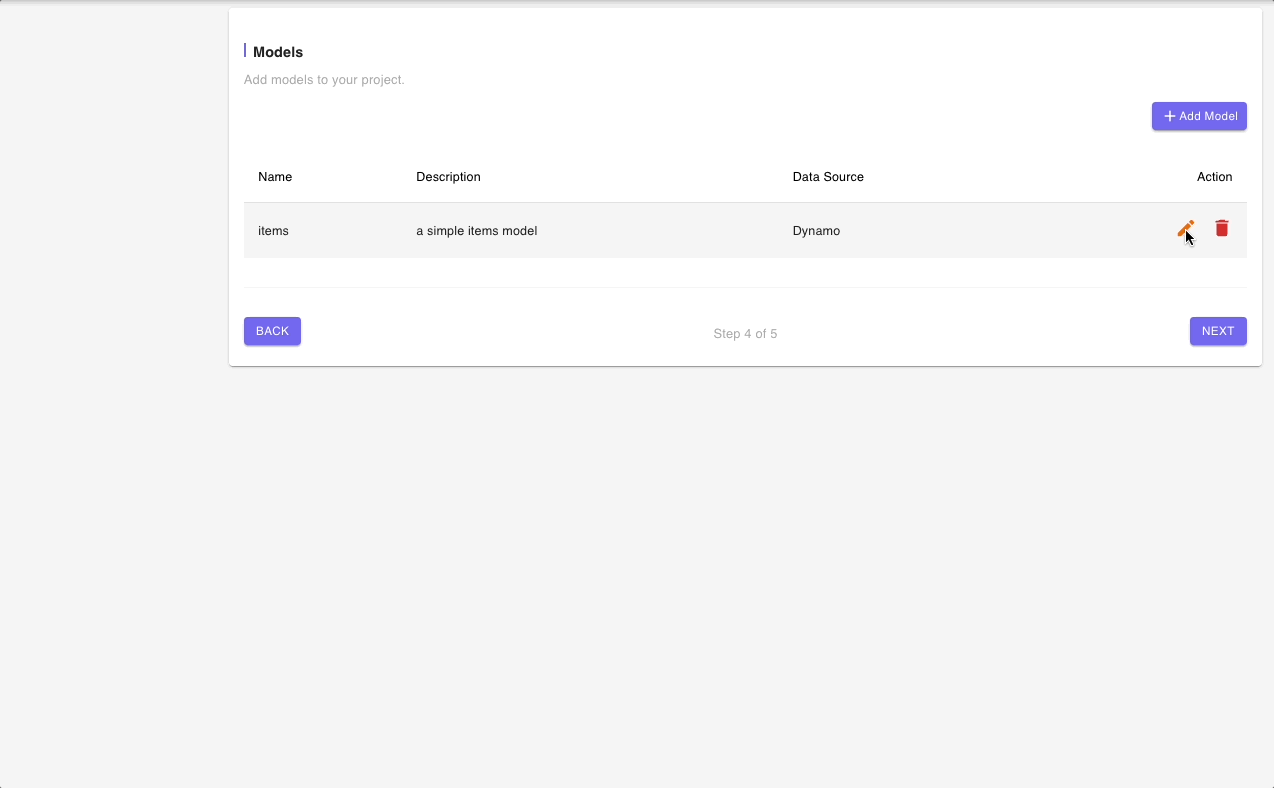Go to next step with NEXT
The image size is (1274, 788).
coord(1218,331)
